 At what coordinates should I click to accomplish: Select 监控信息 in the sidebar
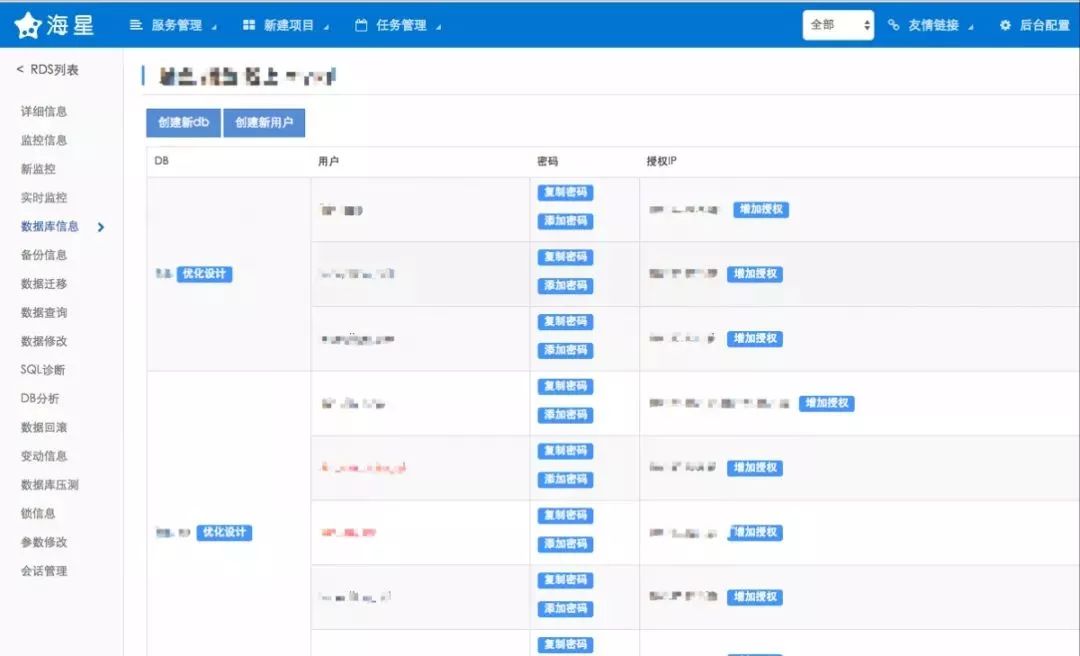(x=43, y=140)
